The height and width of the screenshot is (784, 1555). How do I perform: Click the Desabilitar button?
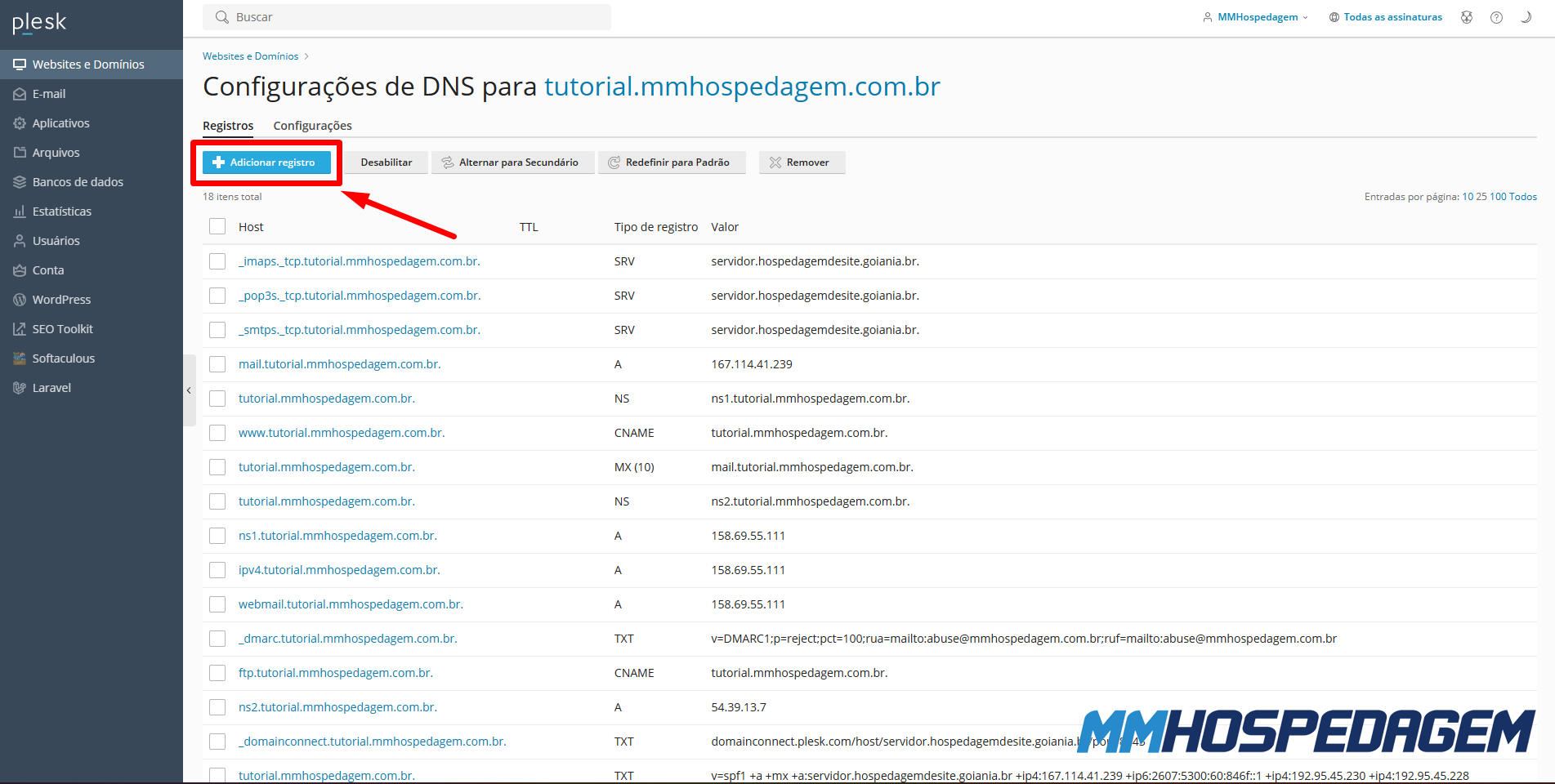click(x=387, y=163)
